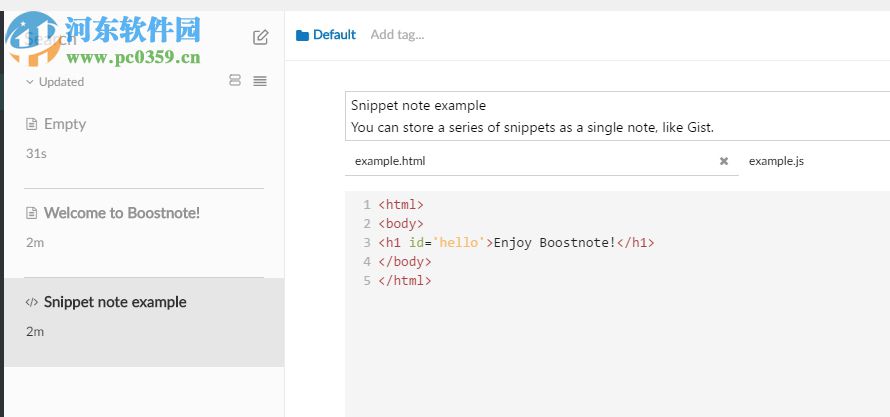Click the Add tag... field
The width and height of the screenshot is (890, 417).
tap(397, 35)
